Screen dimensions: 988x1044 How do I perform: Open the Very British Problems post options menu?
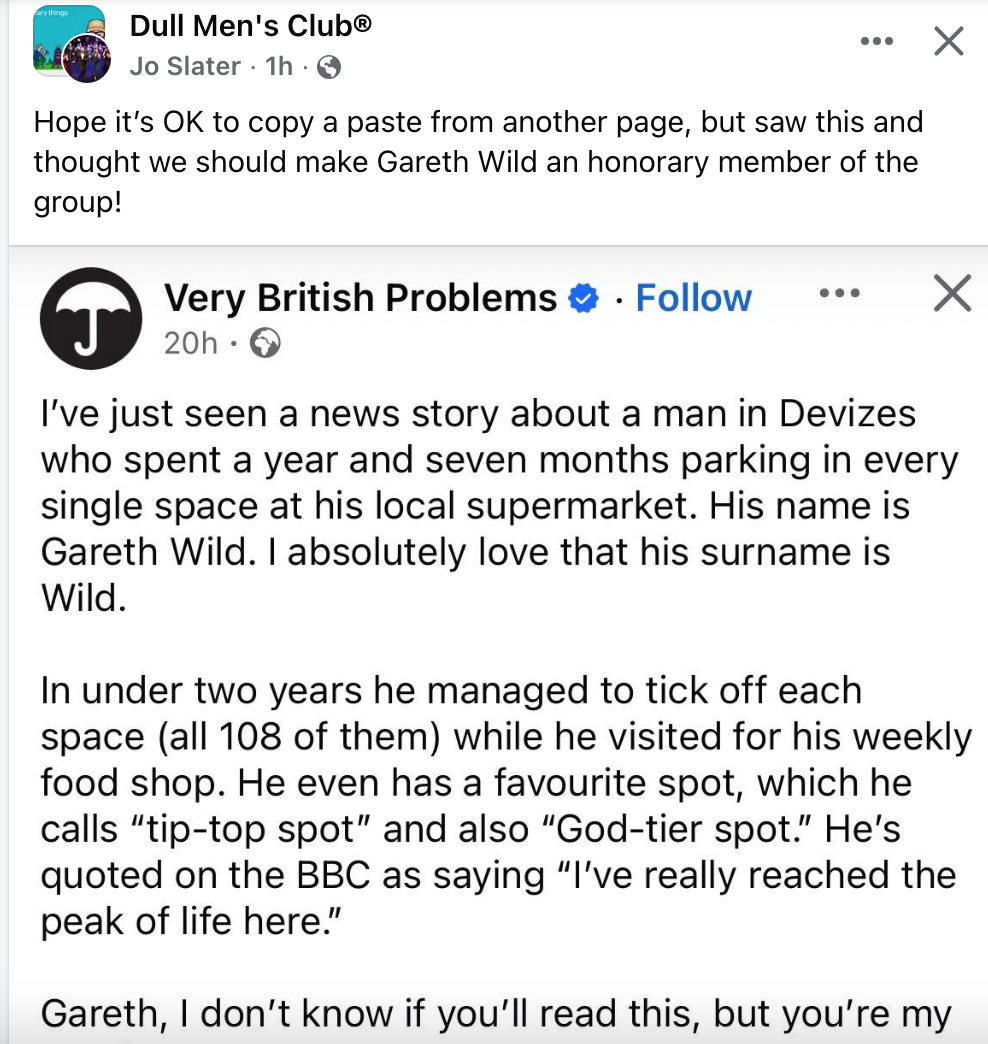coord(839,294)
